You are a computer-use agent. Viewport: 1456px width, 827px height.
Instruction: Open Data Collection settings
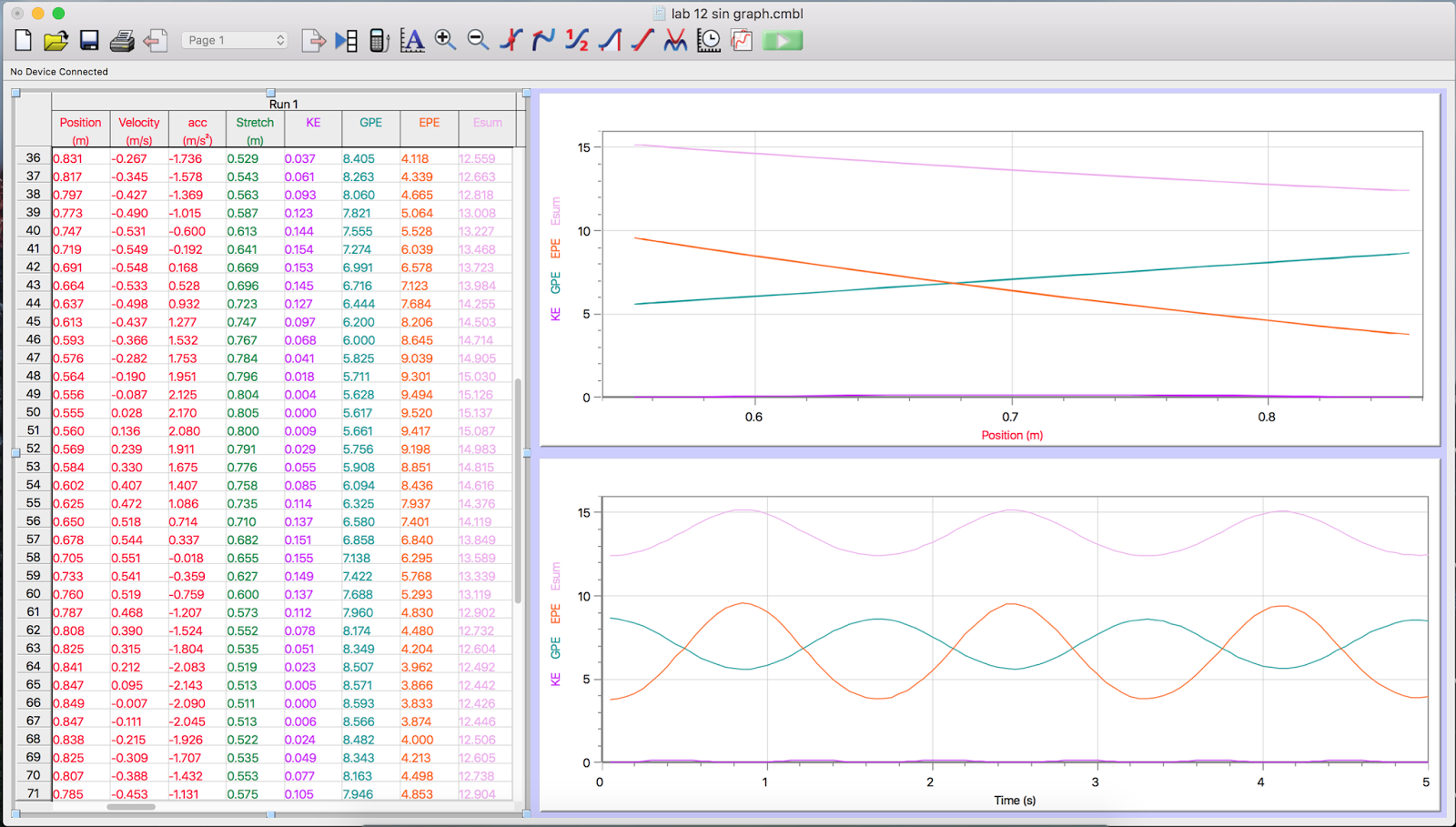tap(708, 40)
